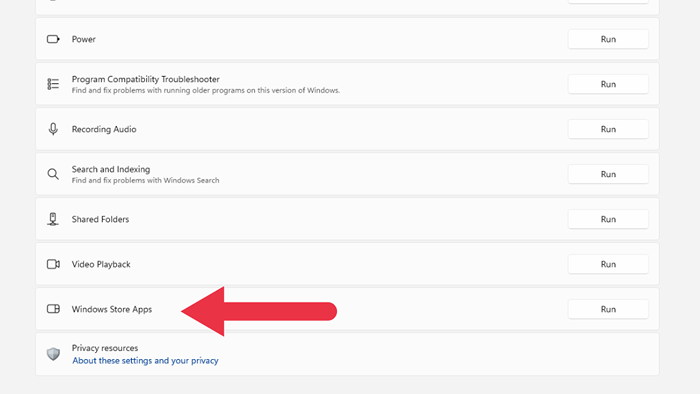This screenshot has width=700, height=394.
Task: Select the Video Playback row label
Action: pos(101,264)
